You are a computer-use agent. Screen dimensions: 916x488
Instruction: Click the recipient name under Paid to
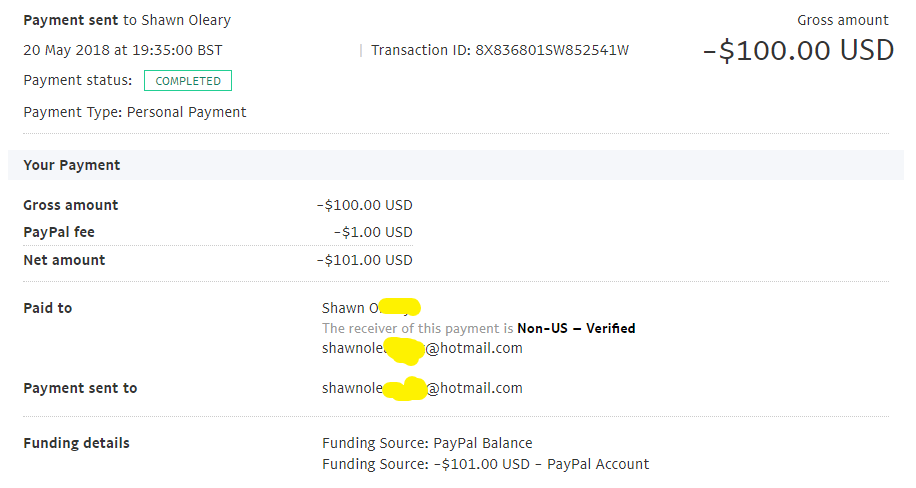[x=371, y=307]
